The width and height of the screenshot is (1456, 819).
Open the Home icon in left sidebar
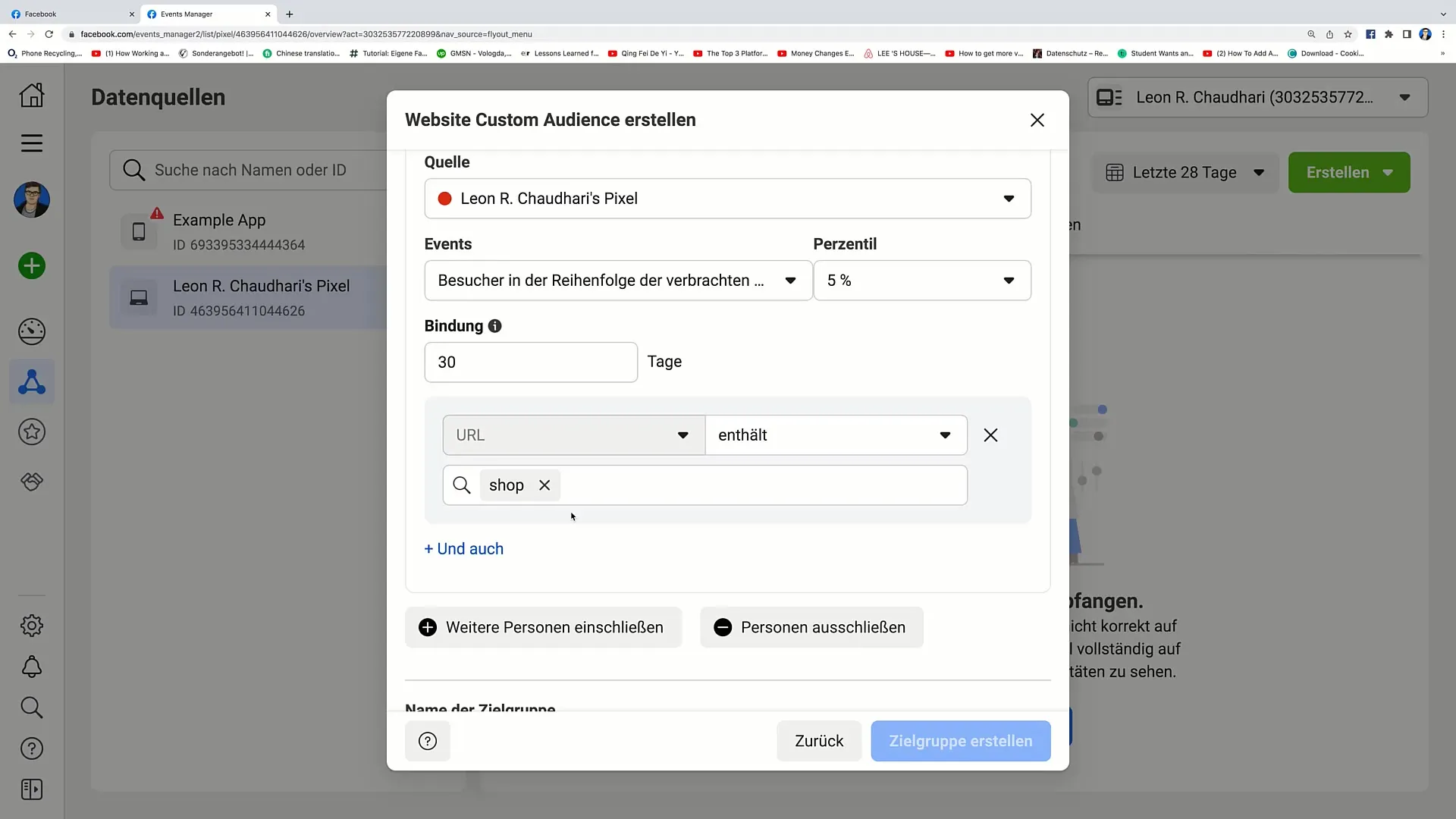[x=32, y=96]
